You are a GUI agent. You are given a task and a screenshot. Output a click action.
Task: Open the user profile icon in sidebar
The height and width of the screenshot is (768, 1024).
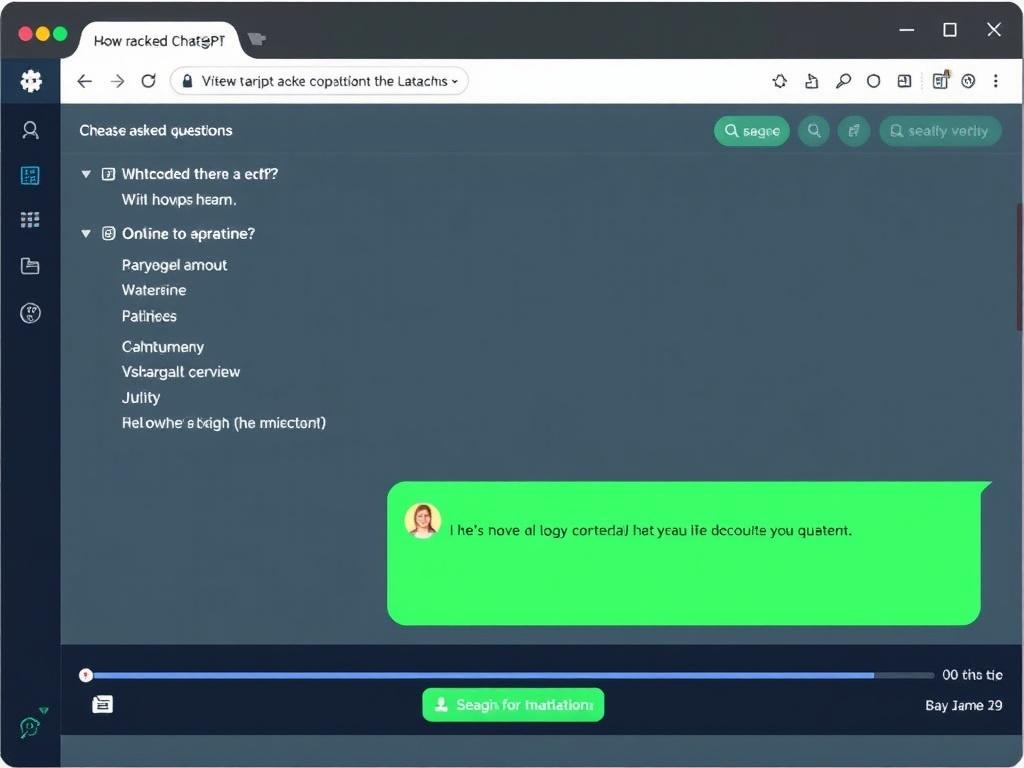[x=30, y=129]
